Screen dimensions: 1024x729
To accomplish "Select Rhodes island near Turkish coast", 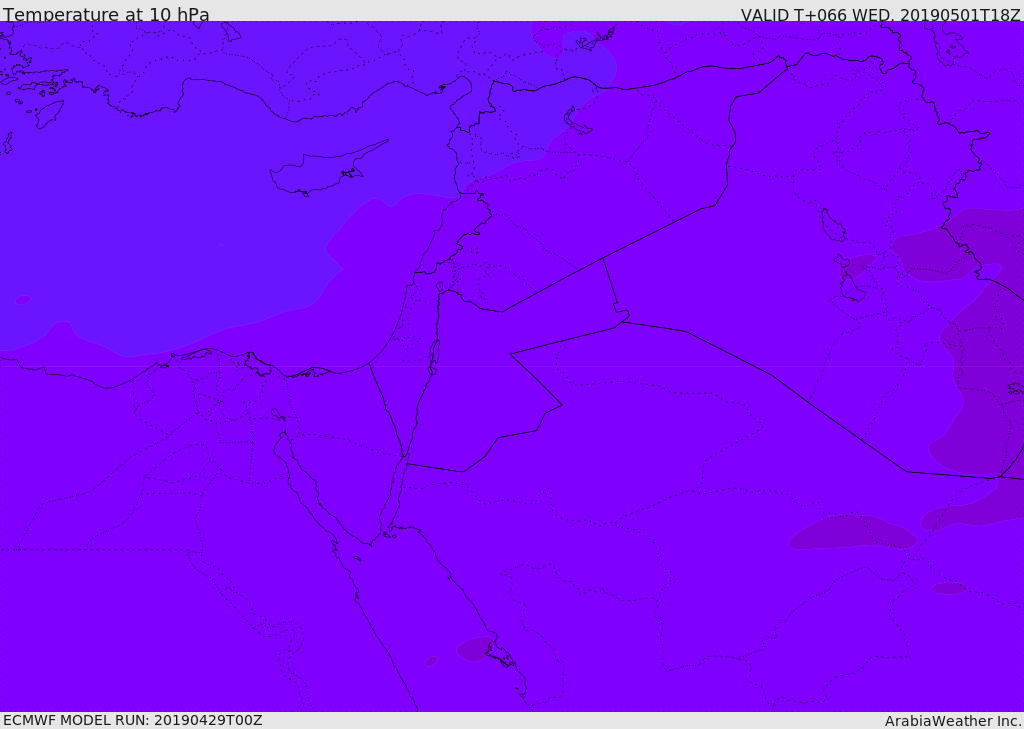I will click(49, 114).
